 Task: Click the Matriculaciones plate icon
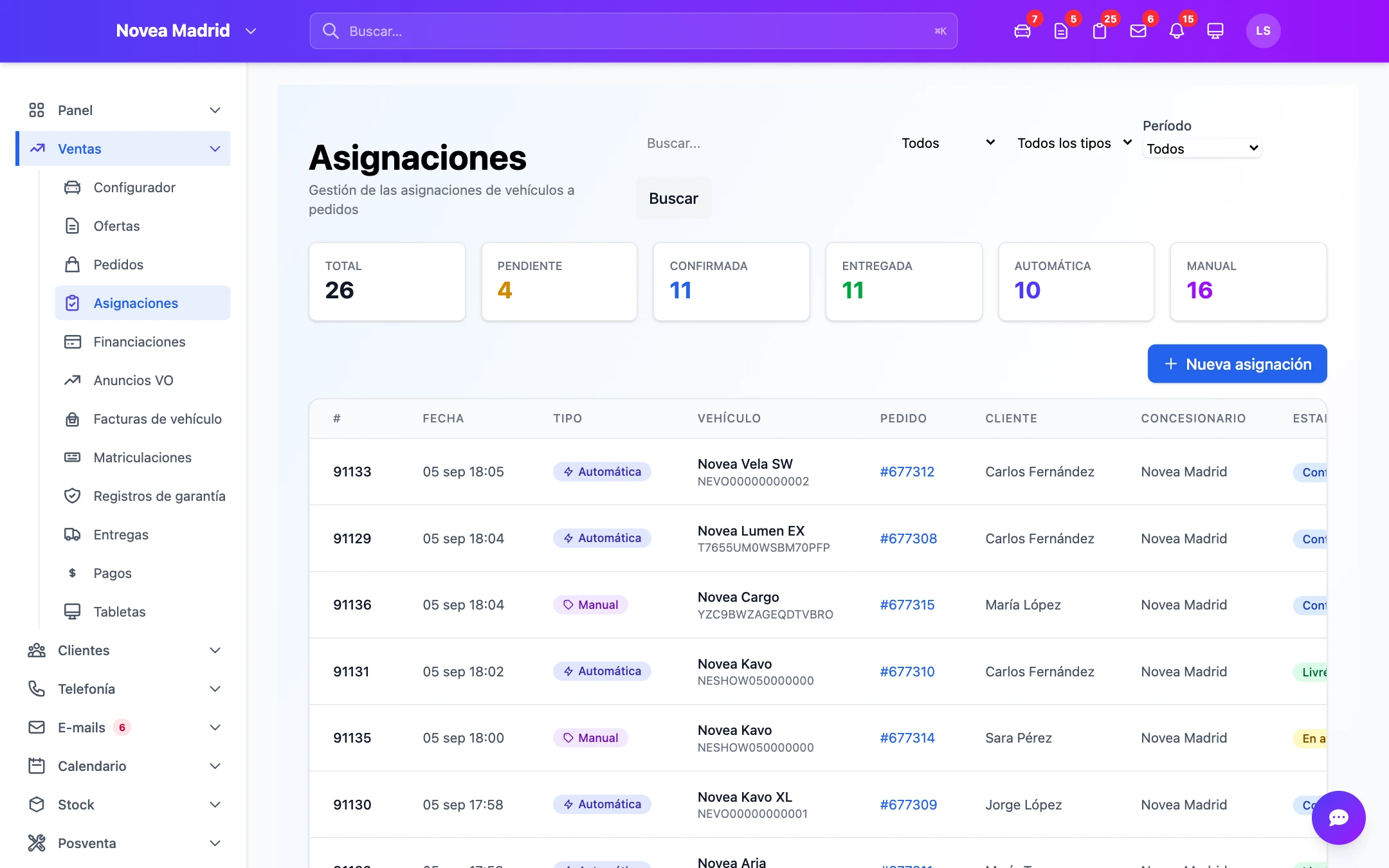pos(73,457)
